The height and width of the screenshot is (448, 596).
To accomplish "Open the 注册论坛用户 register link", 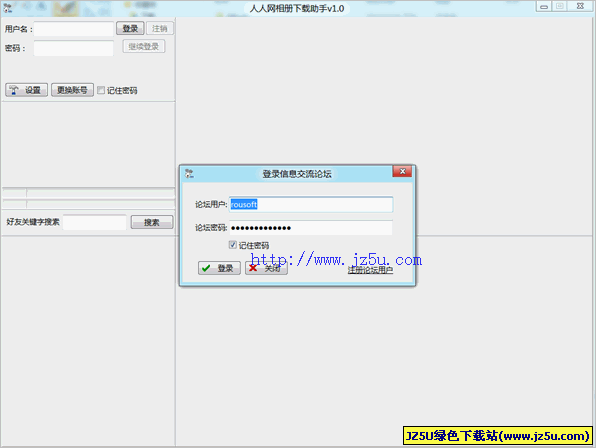I will pos(370,270).
